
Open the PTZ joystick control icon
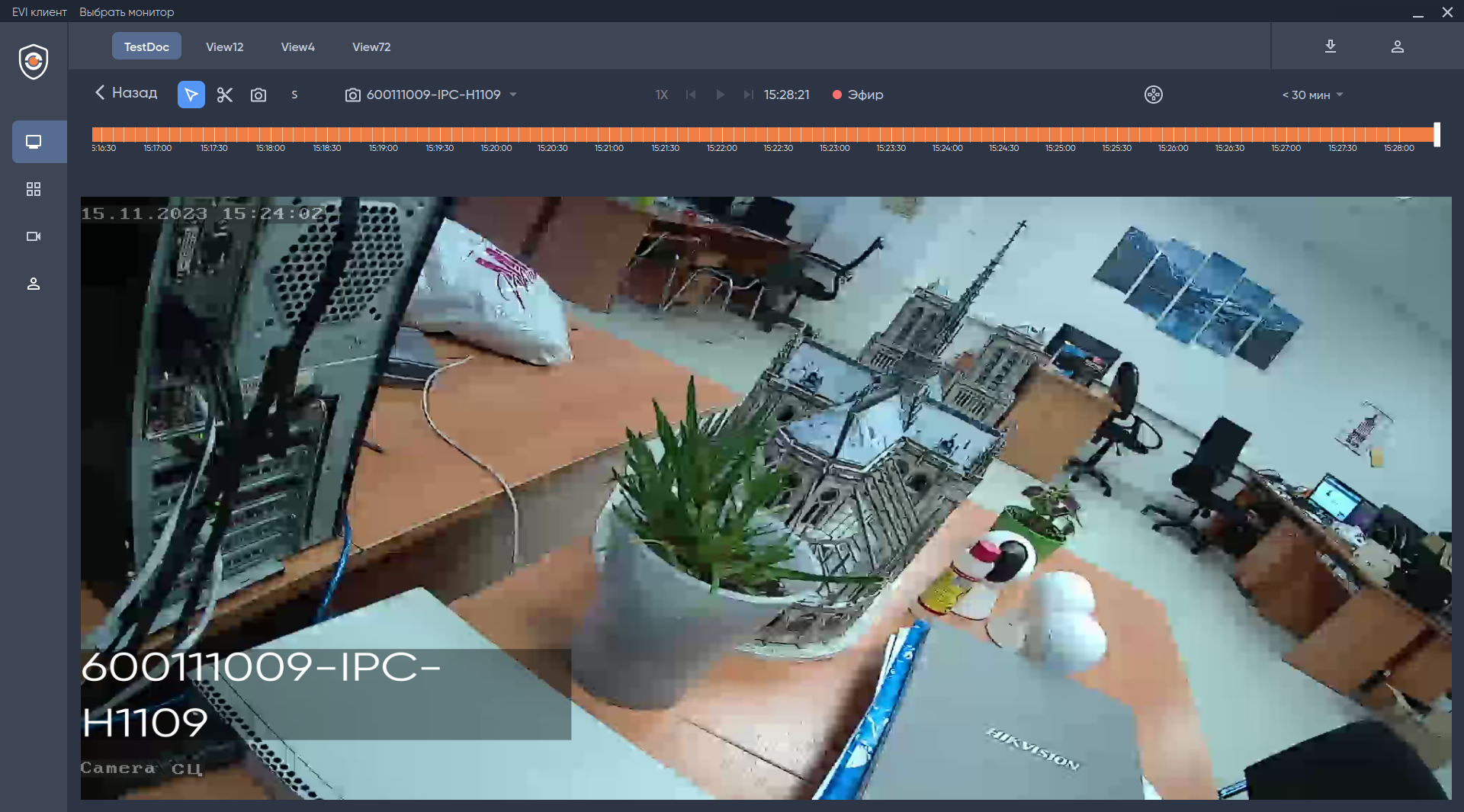pyautogui.click(x=1154, y=95)
